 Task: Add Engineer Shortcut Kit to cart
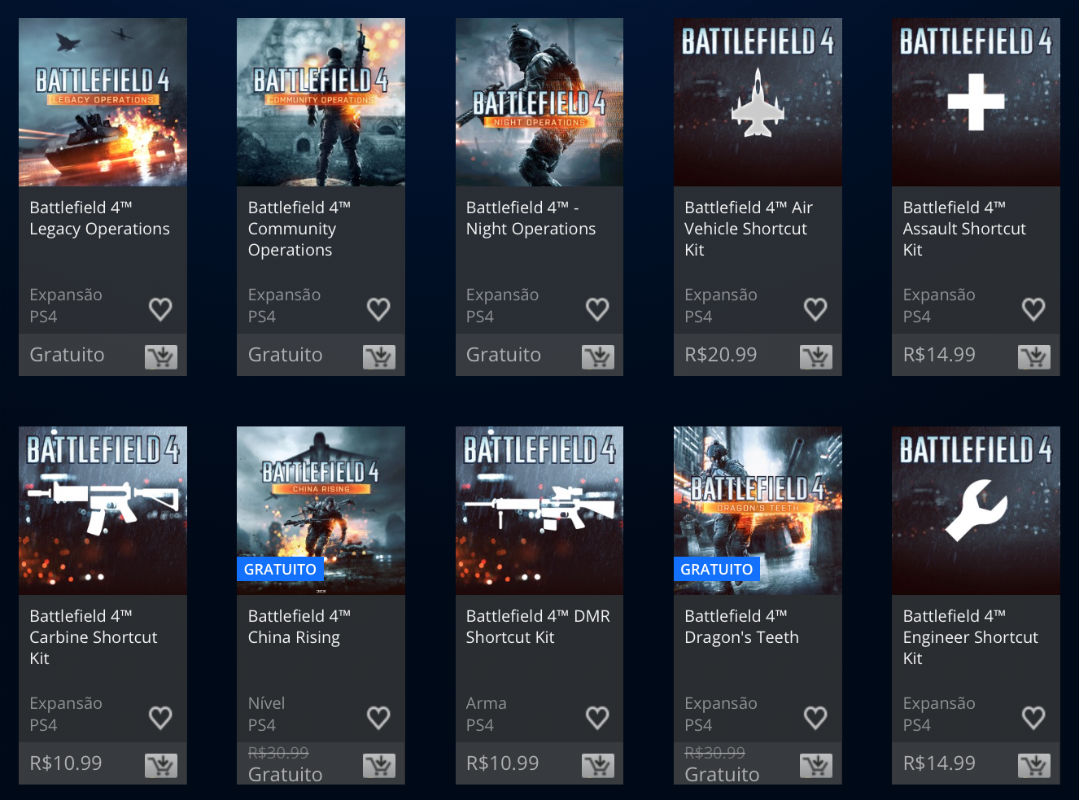coord(1034,765)
